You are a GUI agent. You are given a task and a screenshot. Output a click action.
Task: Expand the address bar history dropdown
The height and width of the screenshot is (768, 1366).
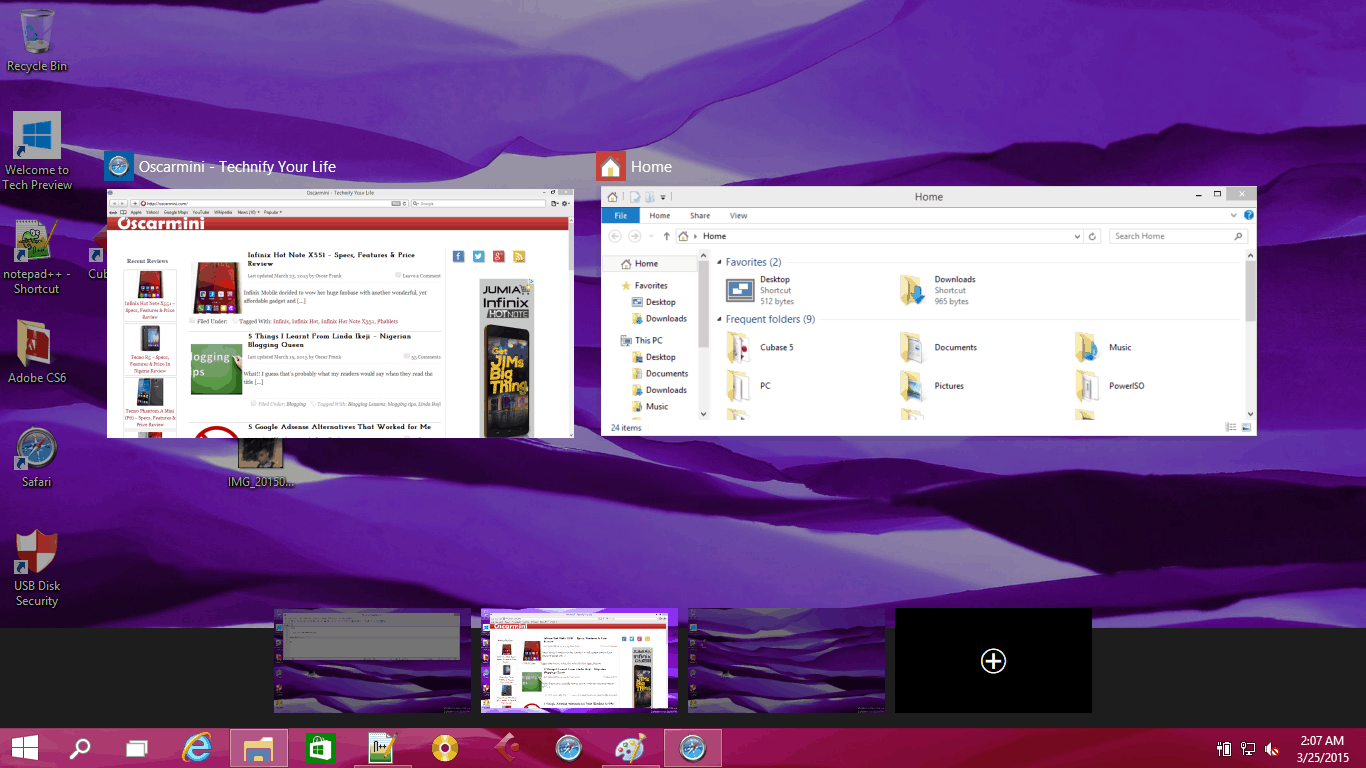coord(1077,236)
